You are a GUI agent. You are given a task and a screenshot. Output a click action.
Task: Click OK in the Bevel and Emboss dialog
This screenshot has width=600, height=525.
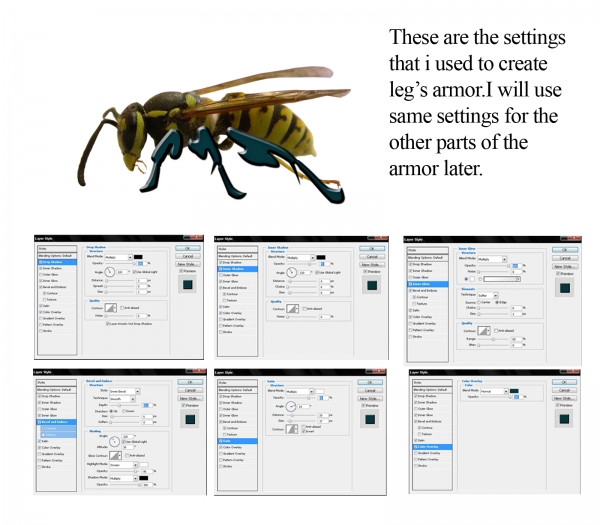(x=190, y=382)
